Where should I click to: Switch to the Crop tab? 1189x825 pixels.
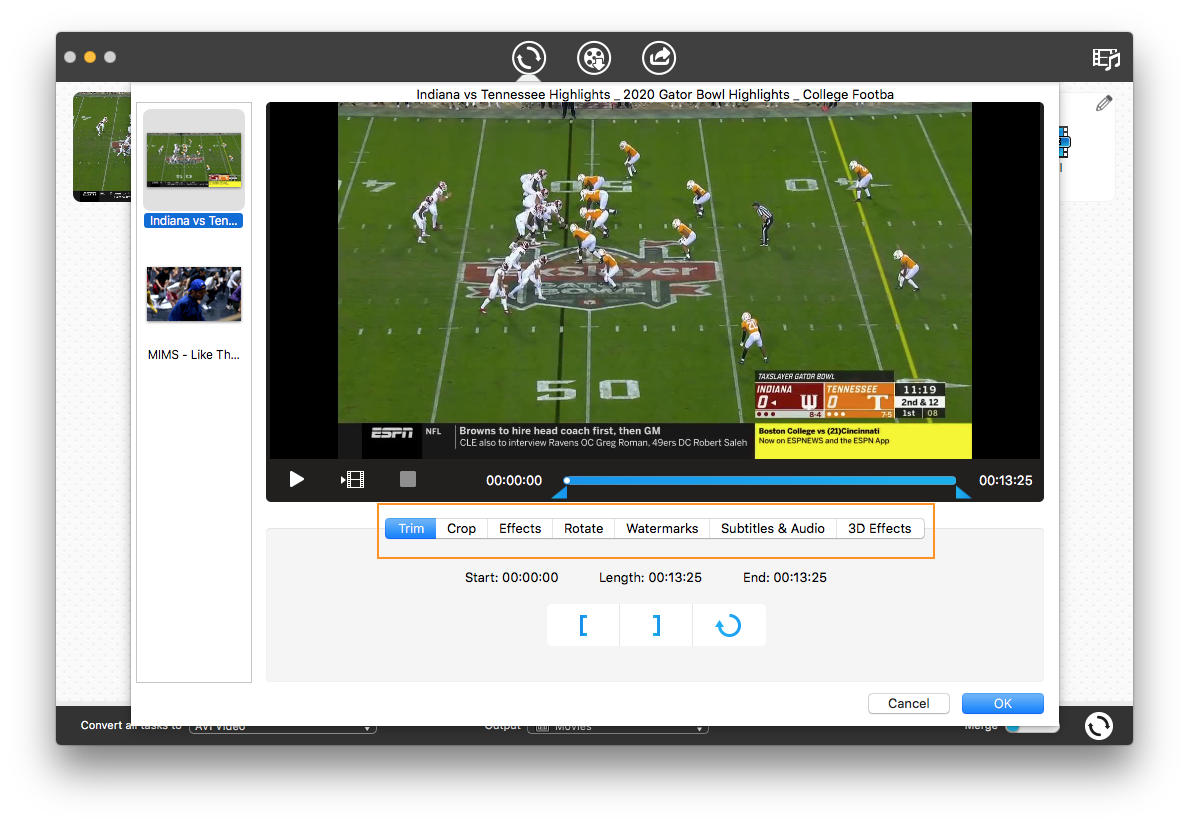(461, 529)
